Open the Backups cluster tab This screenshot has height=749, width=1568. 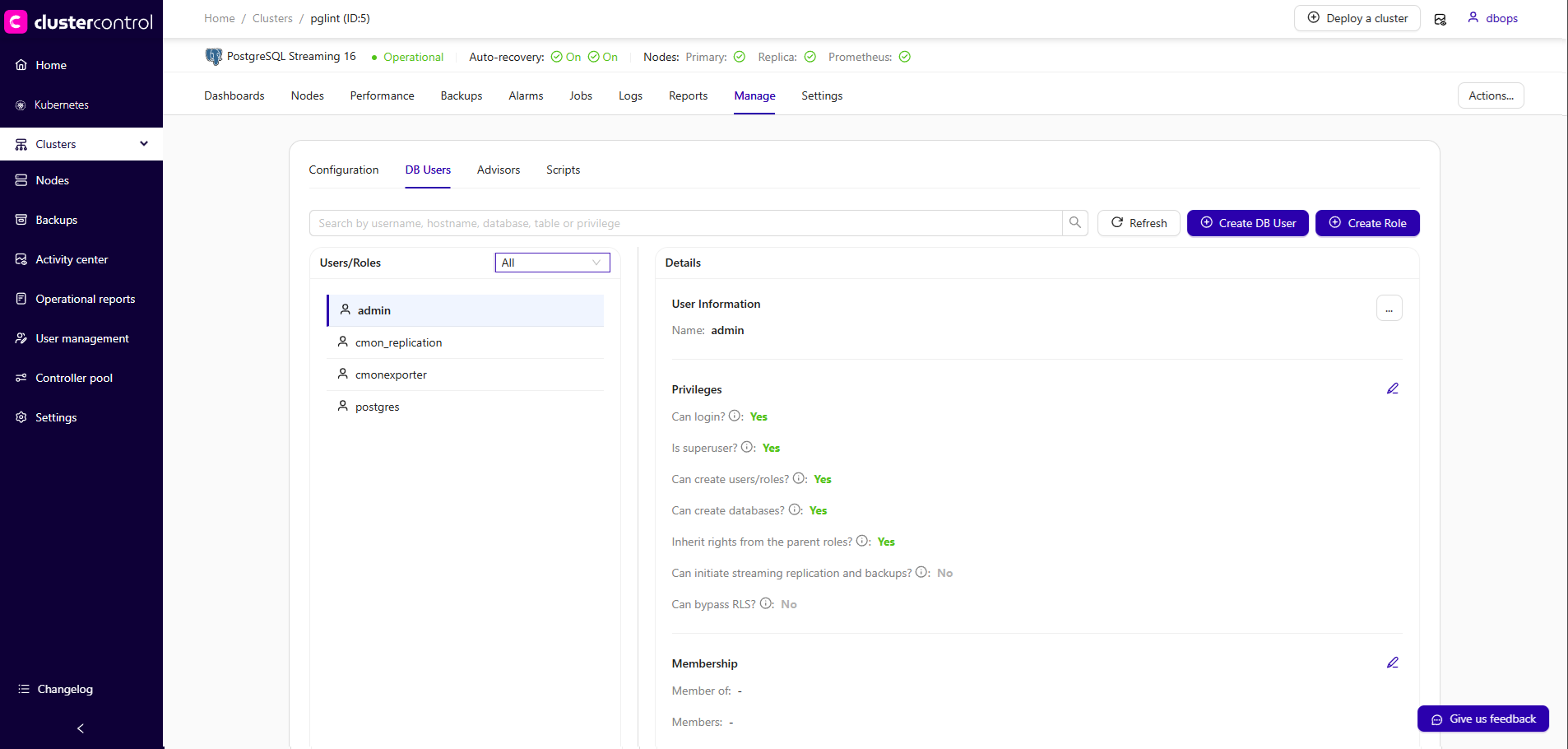pos(461,95)
